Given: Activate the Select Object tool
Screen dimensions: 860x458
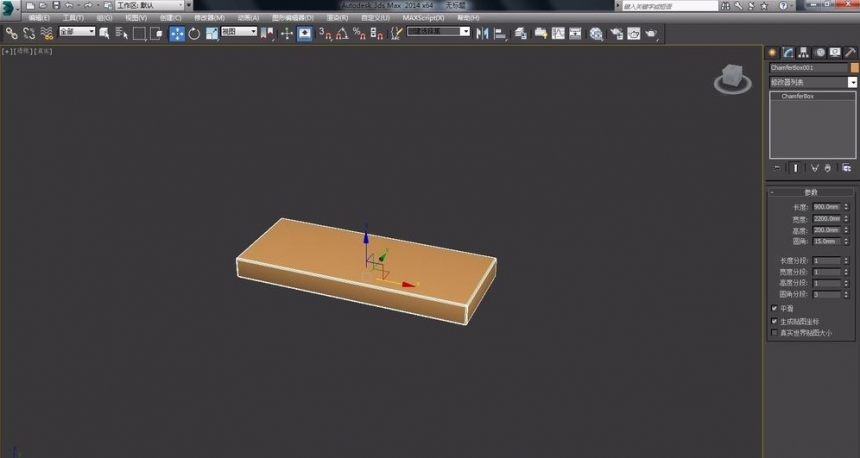Looking at the screenshot, I should click(x=104, y=33).
